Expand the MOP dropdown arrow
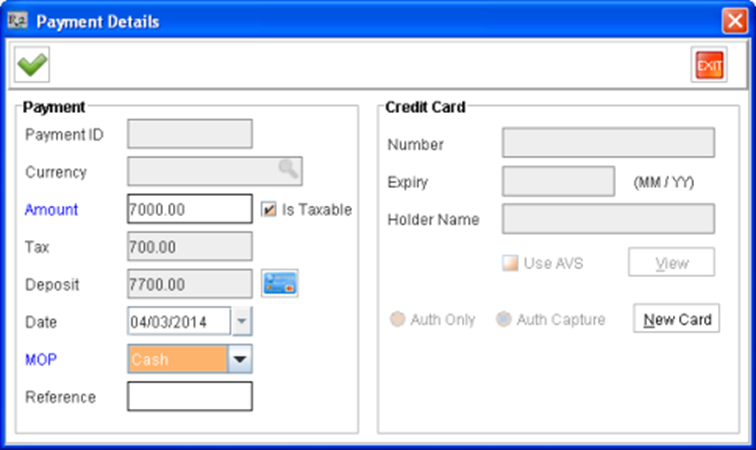The height and width of the screenshot is (450, 756). (240, 359)
